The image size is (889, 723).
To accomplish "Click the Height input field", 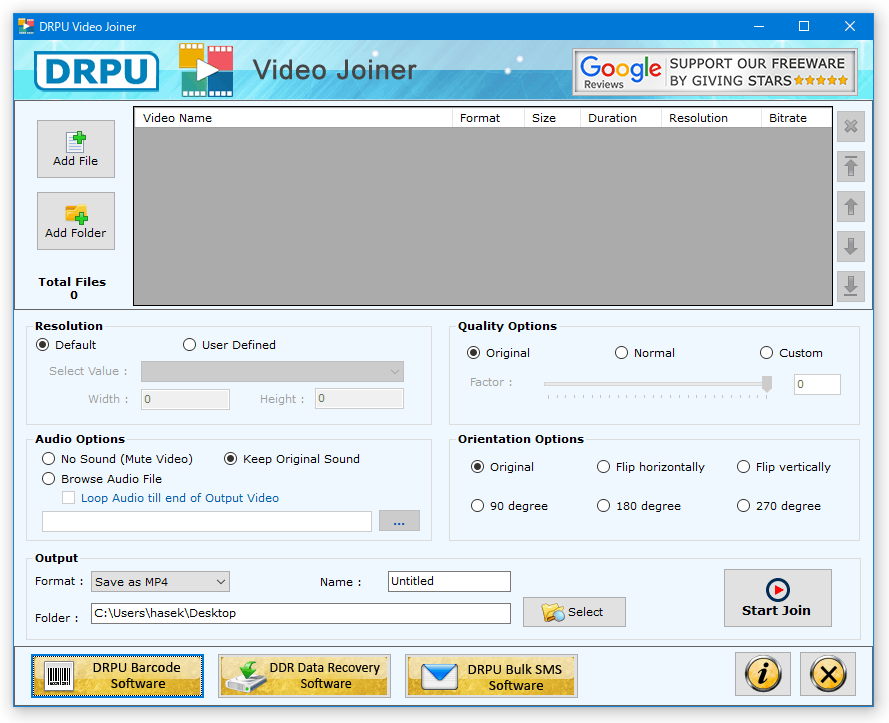I will click(x=359, y=399).
